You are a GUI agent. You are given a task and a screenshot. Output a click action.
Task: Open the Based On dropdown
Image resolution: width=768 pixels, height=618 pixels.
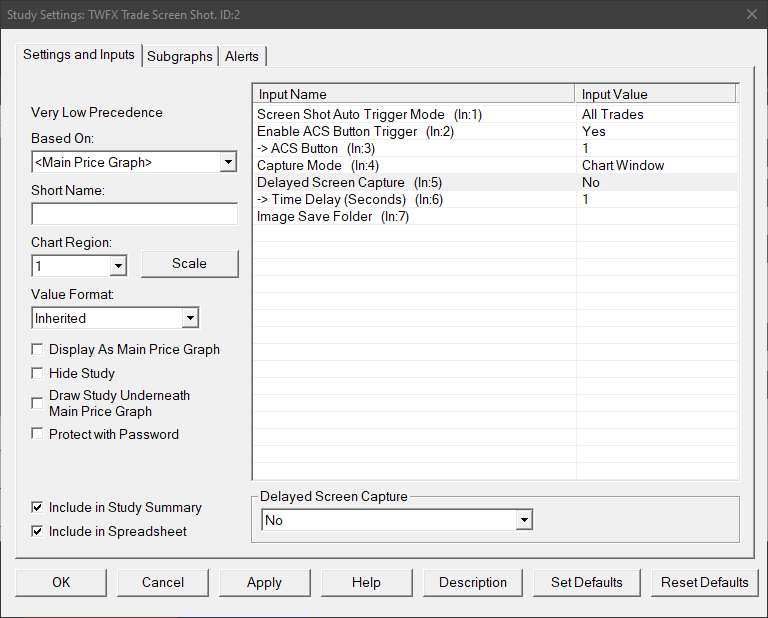tap(228, 162)
